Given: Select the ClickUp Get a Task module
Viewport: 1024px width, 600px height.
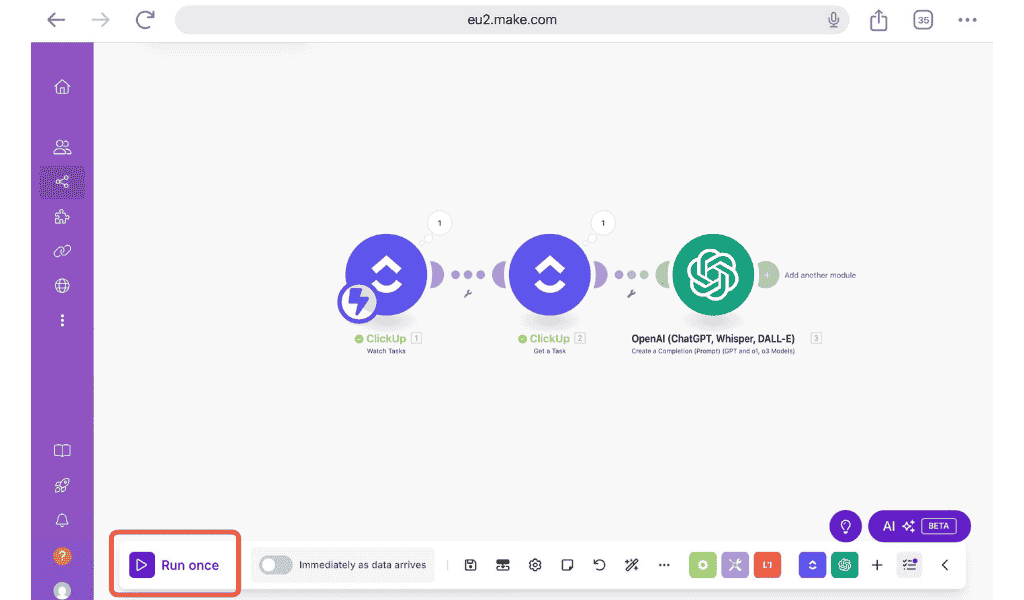Looking at the screenshot, I should click(x=549, y=275).
